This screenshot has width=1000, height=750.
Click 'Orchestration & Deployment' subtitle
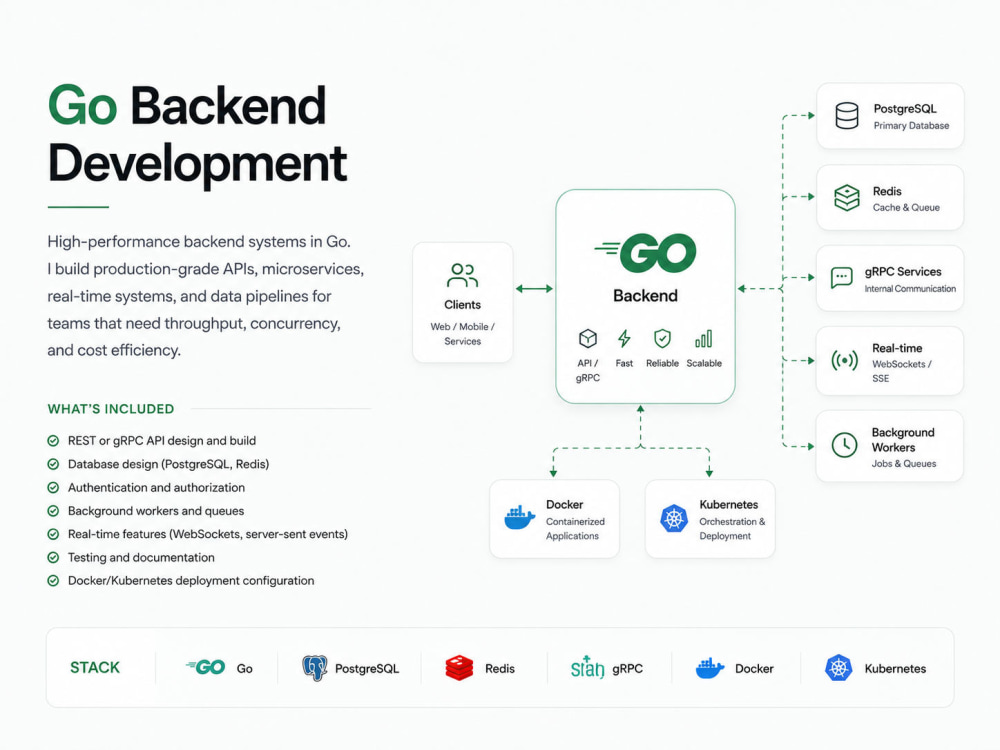tap(732, 529)
